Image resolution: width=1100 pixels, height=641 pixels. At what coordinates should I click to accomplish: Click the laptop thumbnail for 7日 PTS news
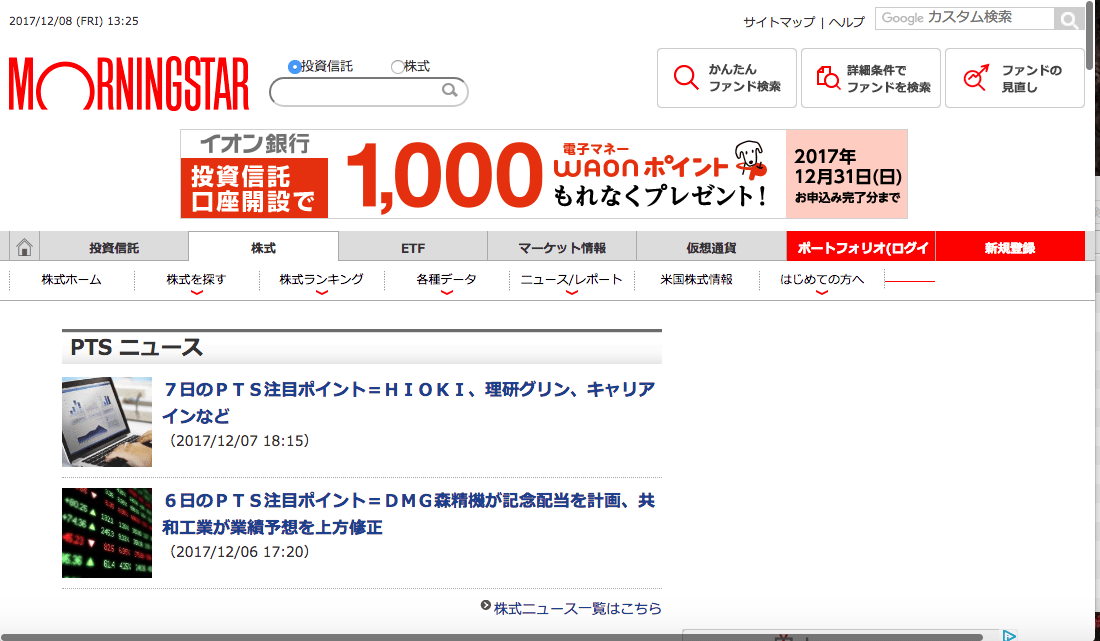107,422
